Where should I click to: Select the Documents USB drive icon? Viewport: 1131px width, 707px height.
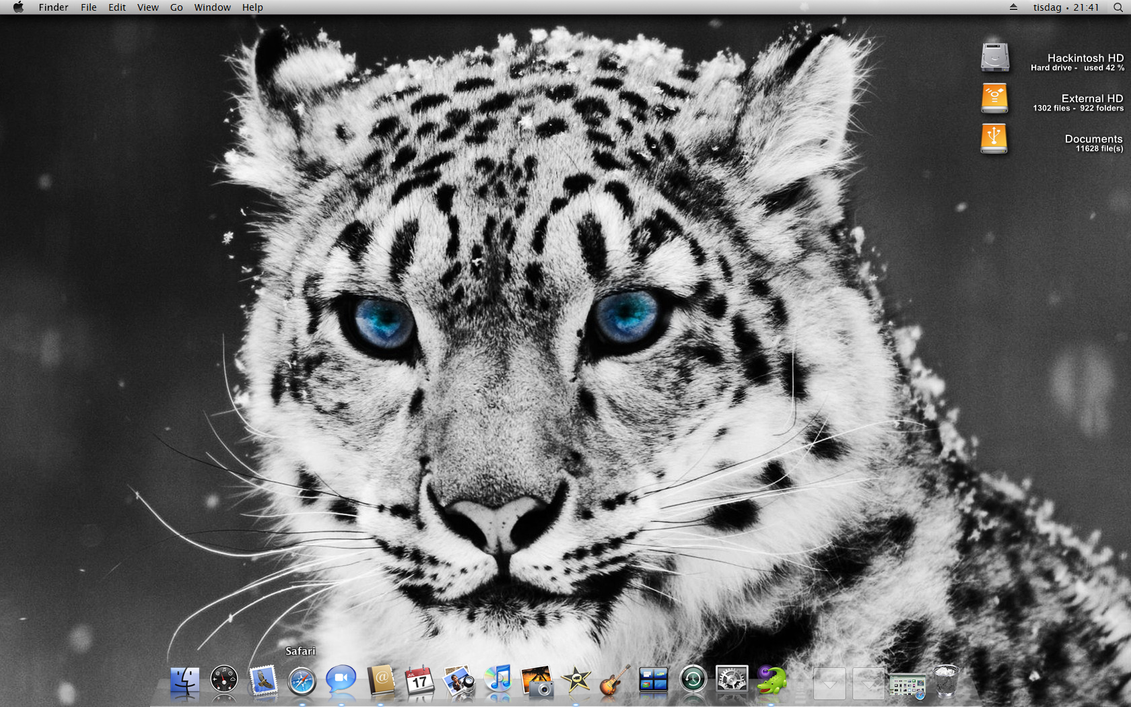tap(994, 139)
